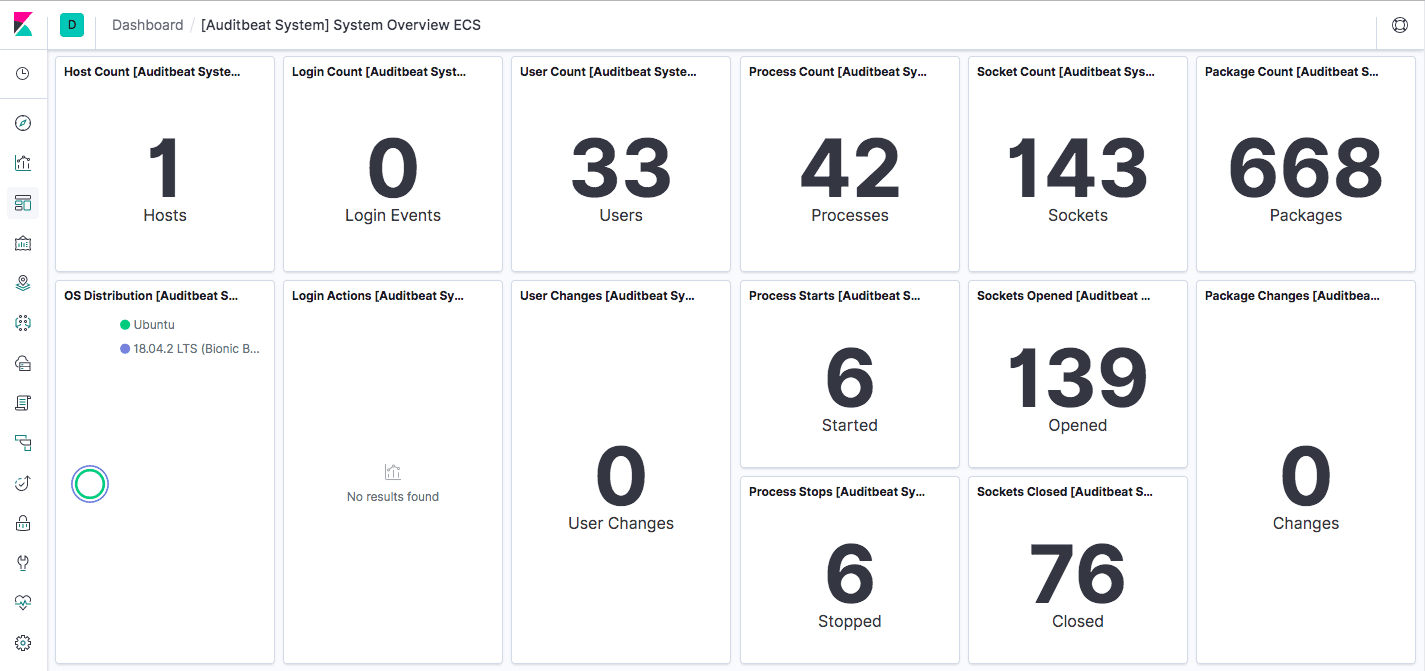Go to Visualize in the sidebar
The height and width of the screenshot is (671, 1425).
coord(23,163)
